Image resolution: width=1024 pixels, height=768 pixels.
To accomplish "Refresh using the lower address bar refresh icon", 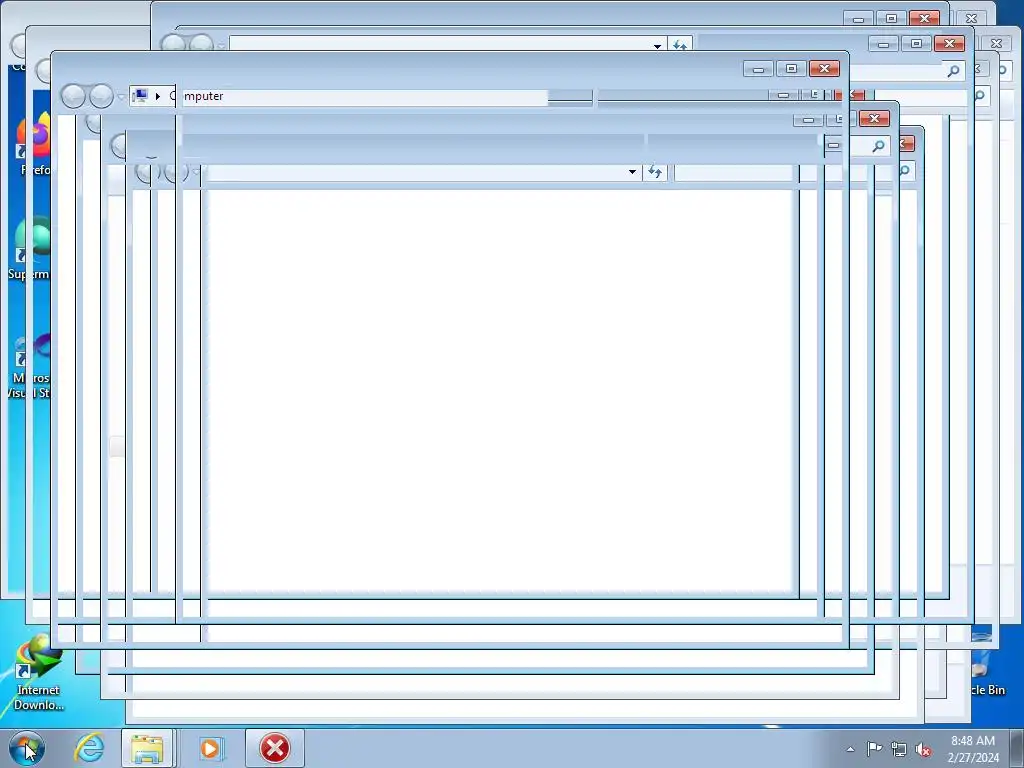I will [655, 172].
